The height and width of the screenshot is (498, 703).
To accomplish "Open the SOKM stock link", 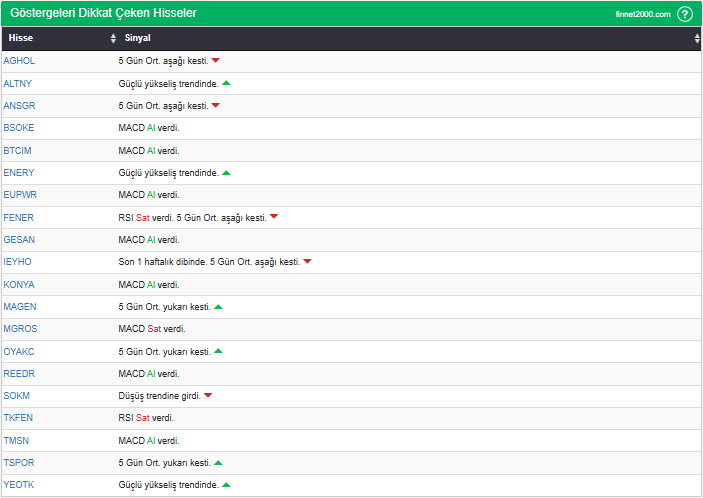I will point(17,396).
